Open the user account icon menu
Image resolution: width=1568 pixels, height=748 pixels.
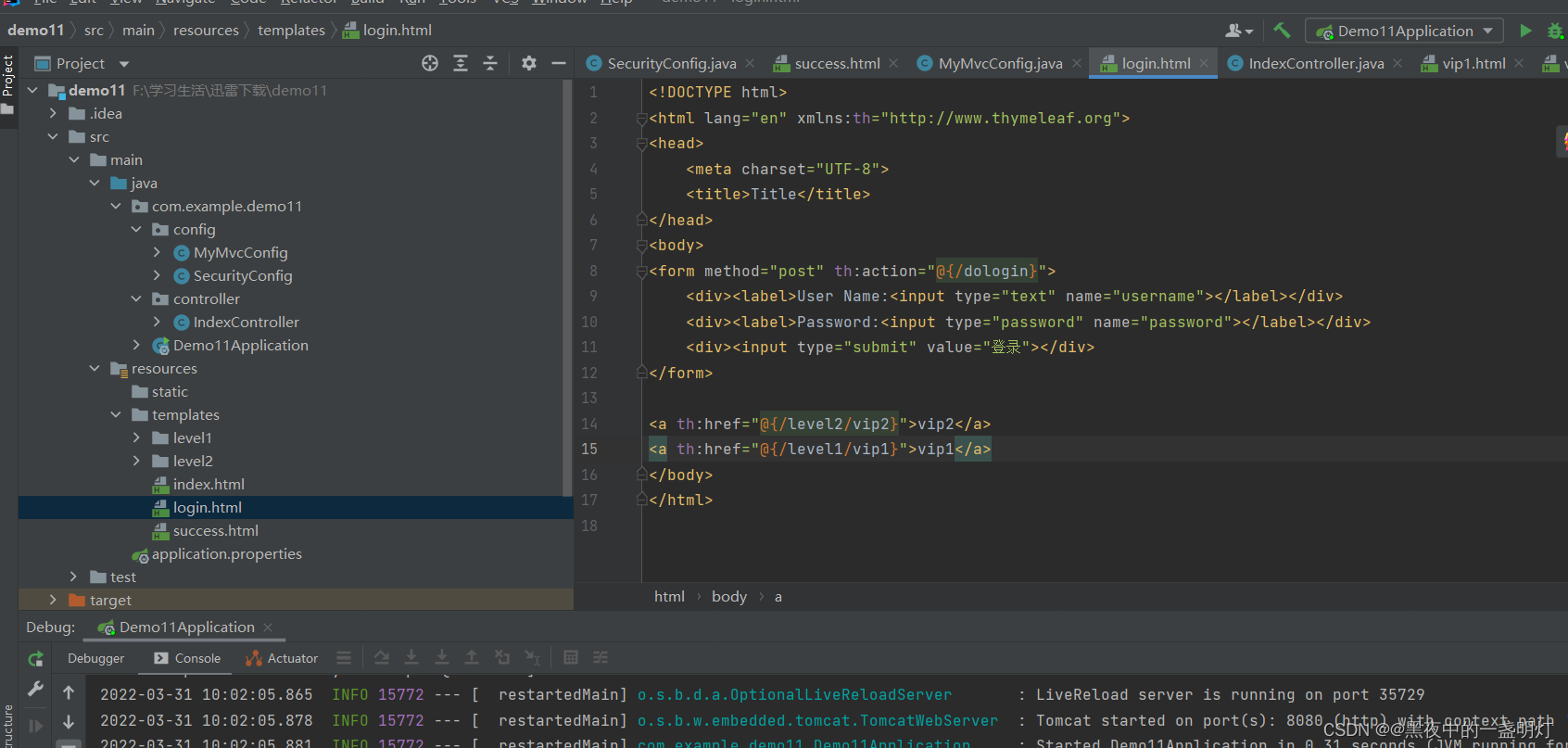[1239, 31]
